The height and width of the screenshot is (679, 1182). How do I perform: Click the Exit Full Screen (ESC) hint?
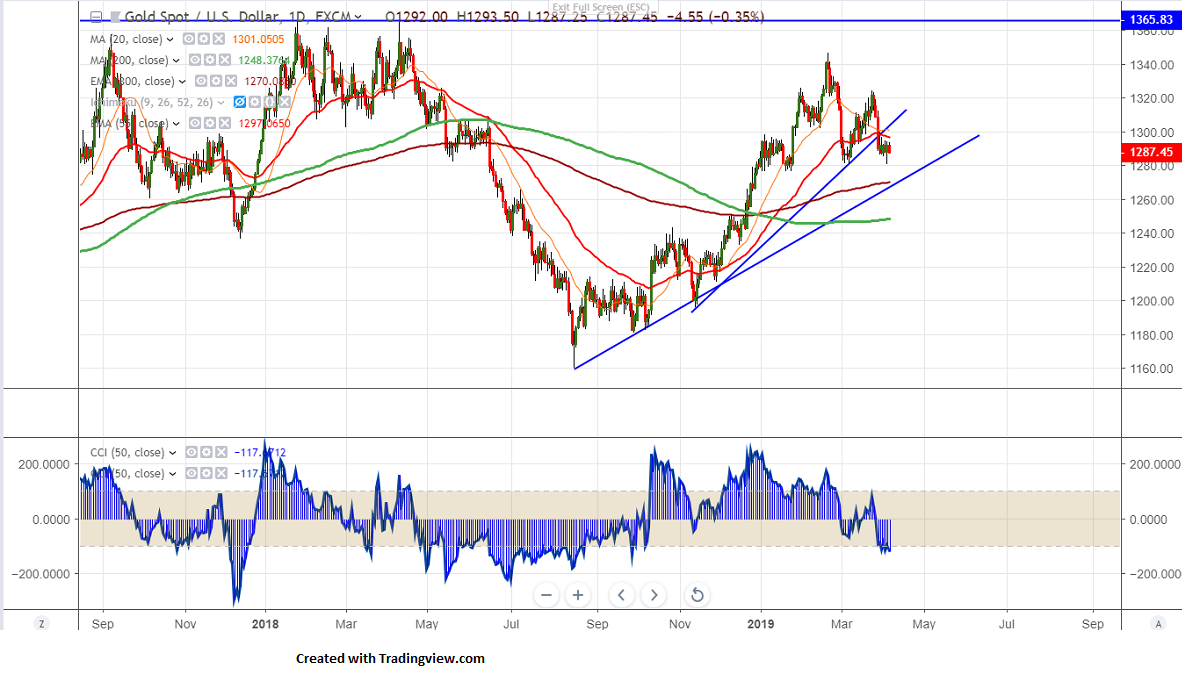tap(601, 8)
